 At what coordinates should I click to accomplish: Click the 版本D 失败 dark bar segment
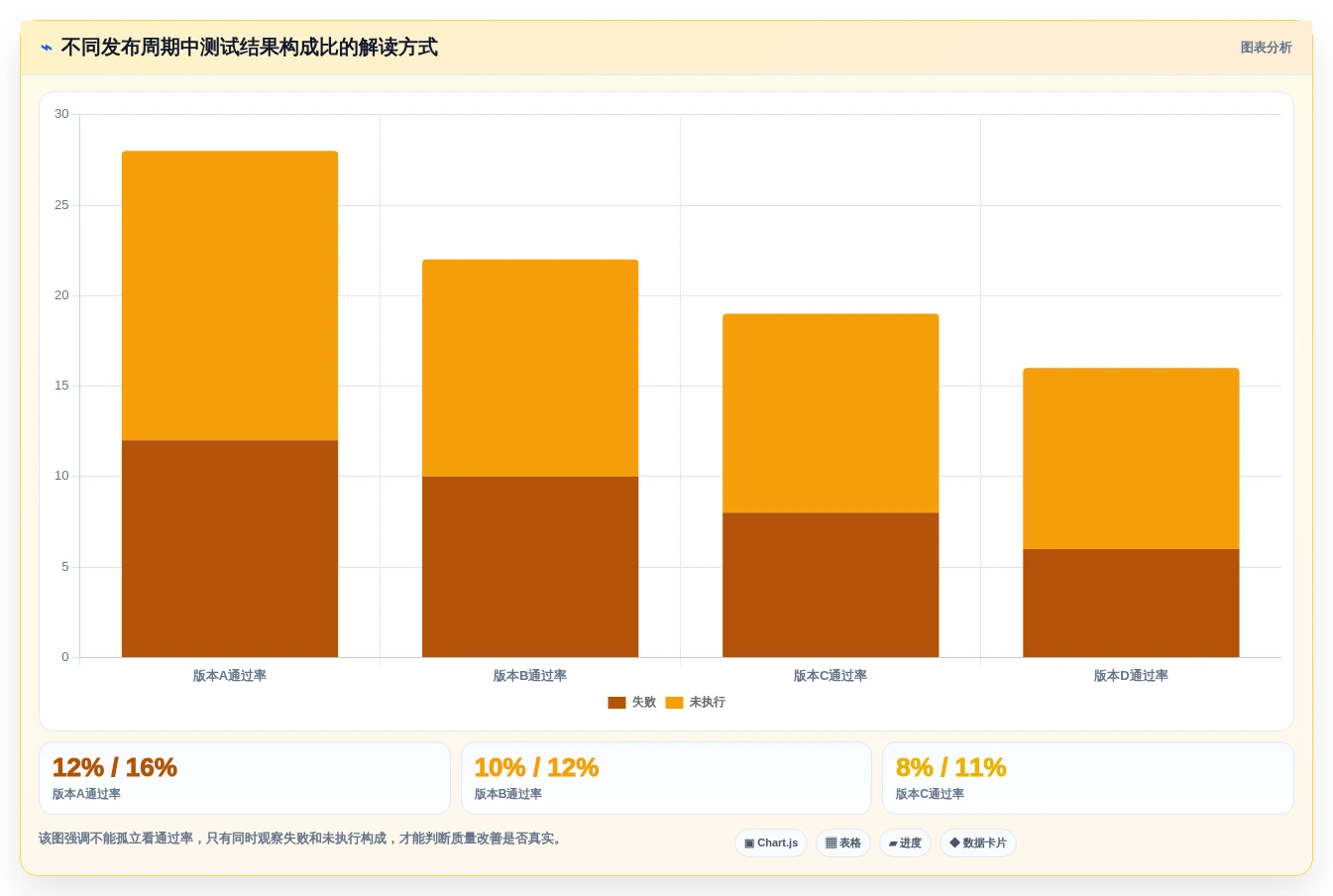1131,603
